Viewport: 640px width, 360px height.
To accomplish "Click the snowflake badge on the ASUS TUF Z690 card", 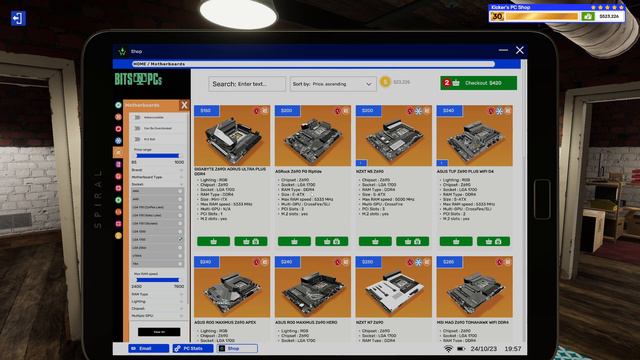I will pos(499,111).
